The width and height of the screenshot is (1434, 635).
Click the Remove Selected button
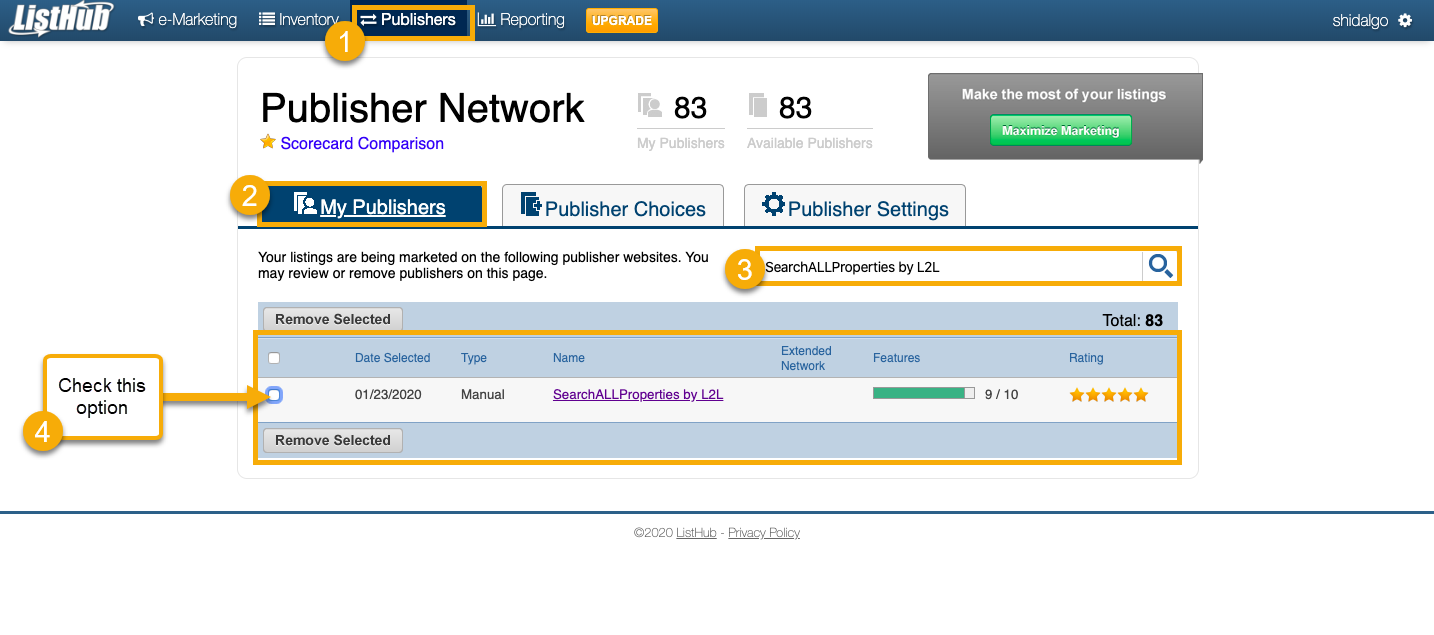point(332,319)
